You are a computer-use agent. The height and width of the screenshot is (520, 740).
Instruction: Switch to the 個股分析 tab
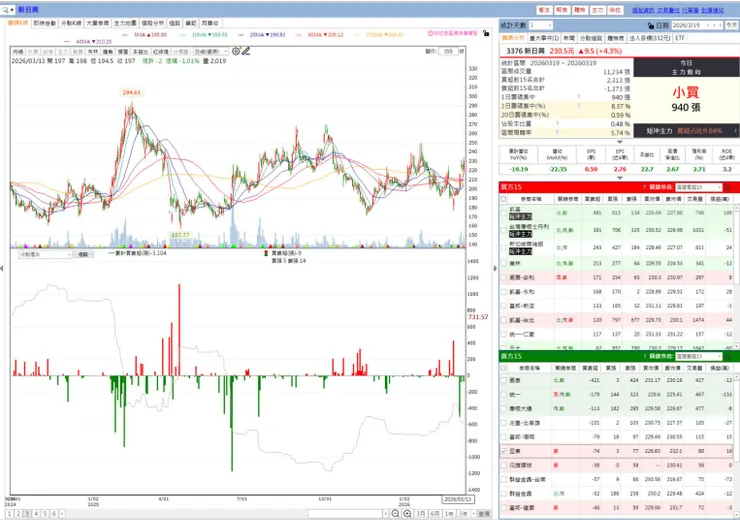click(152, 23)
